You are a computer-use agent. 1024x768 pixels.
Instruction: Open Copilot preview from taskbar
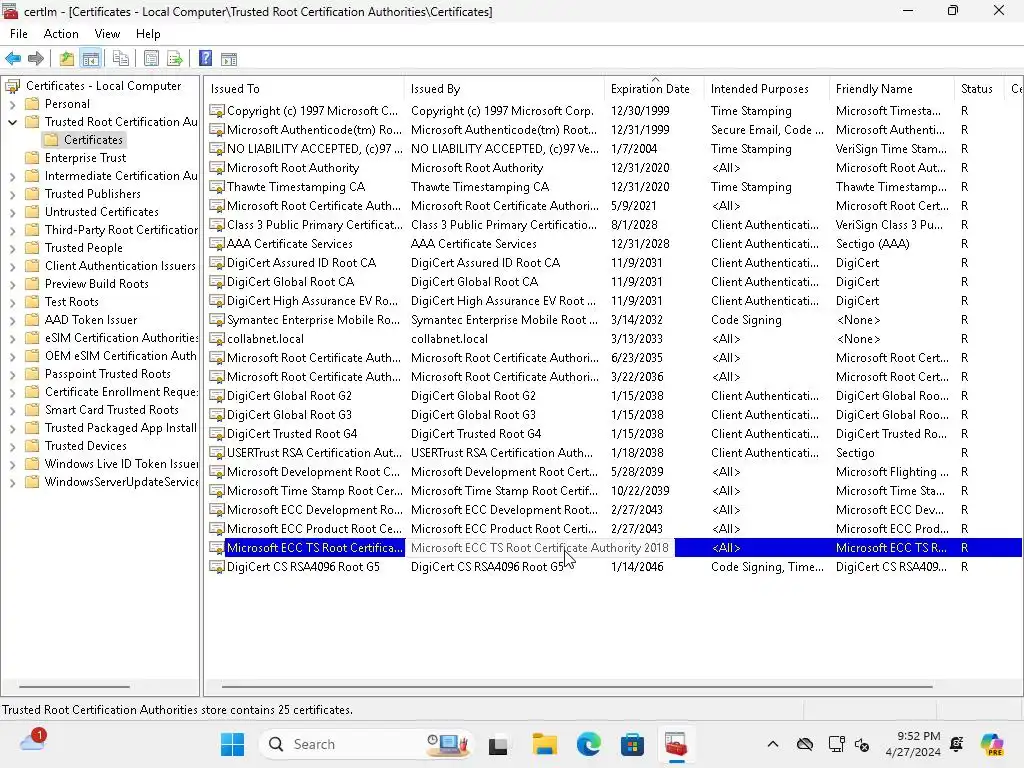[992, 744]
